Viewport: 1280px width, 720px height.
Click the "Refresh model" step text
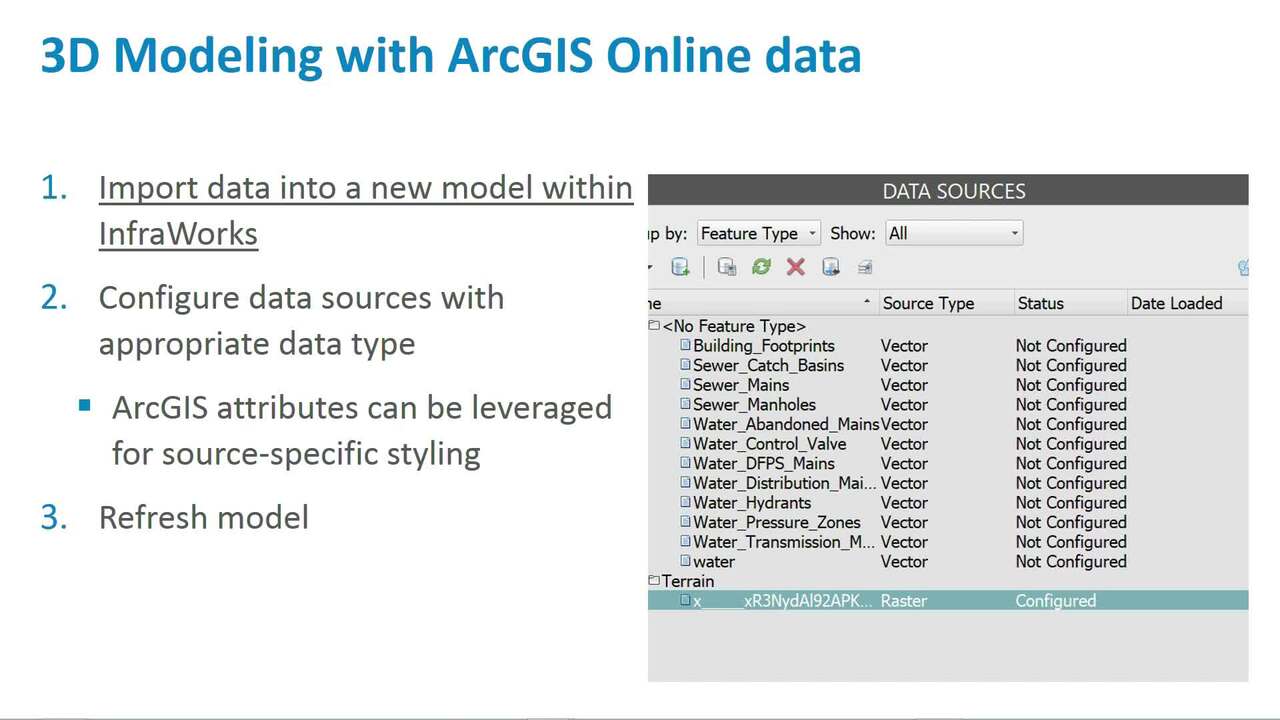click(x=204, y=517)
